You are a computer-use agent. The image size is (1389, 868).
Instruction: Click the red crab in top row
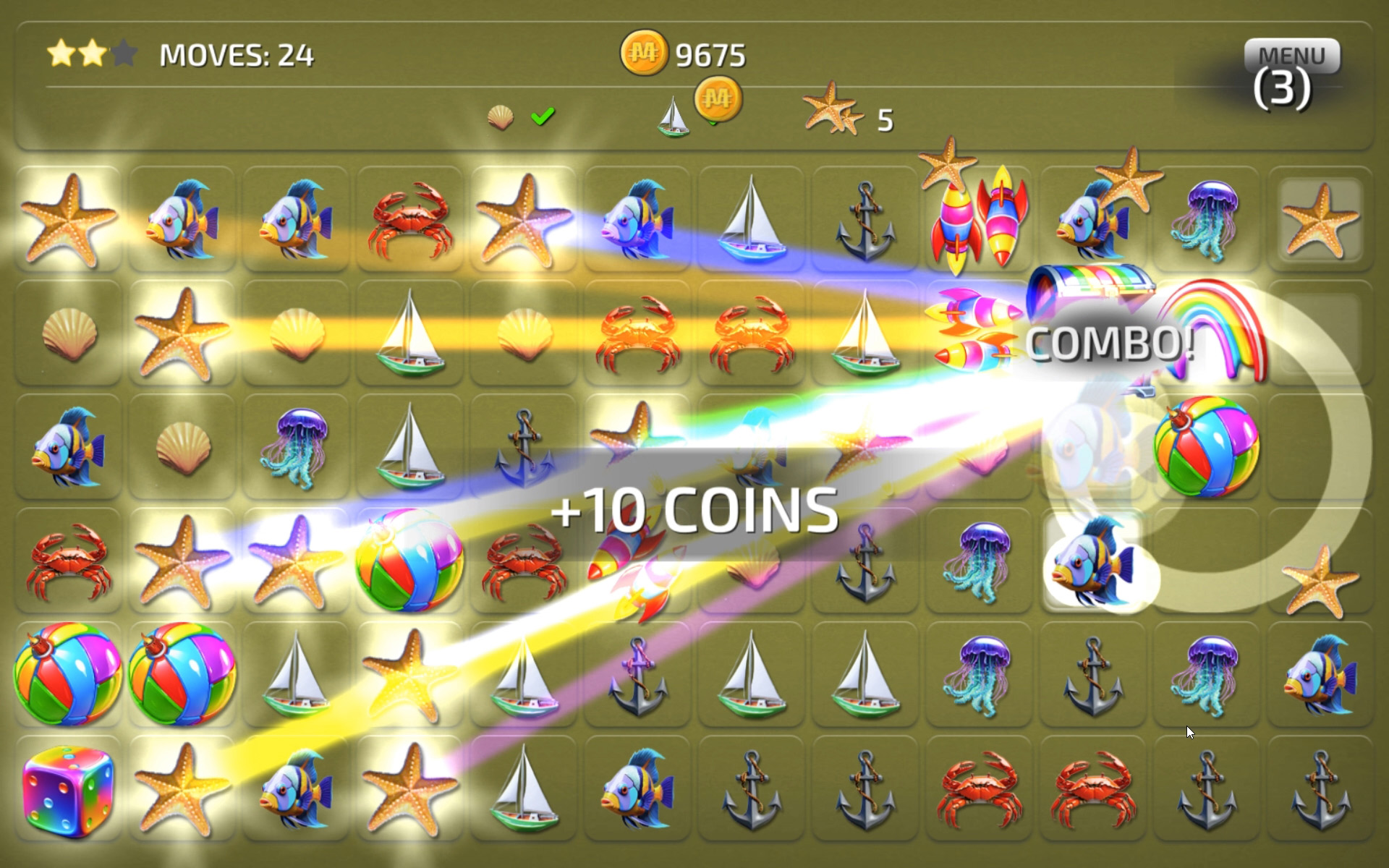pos(410,221)
